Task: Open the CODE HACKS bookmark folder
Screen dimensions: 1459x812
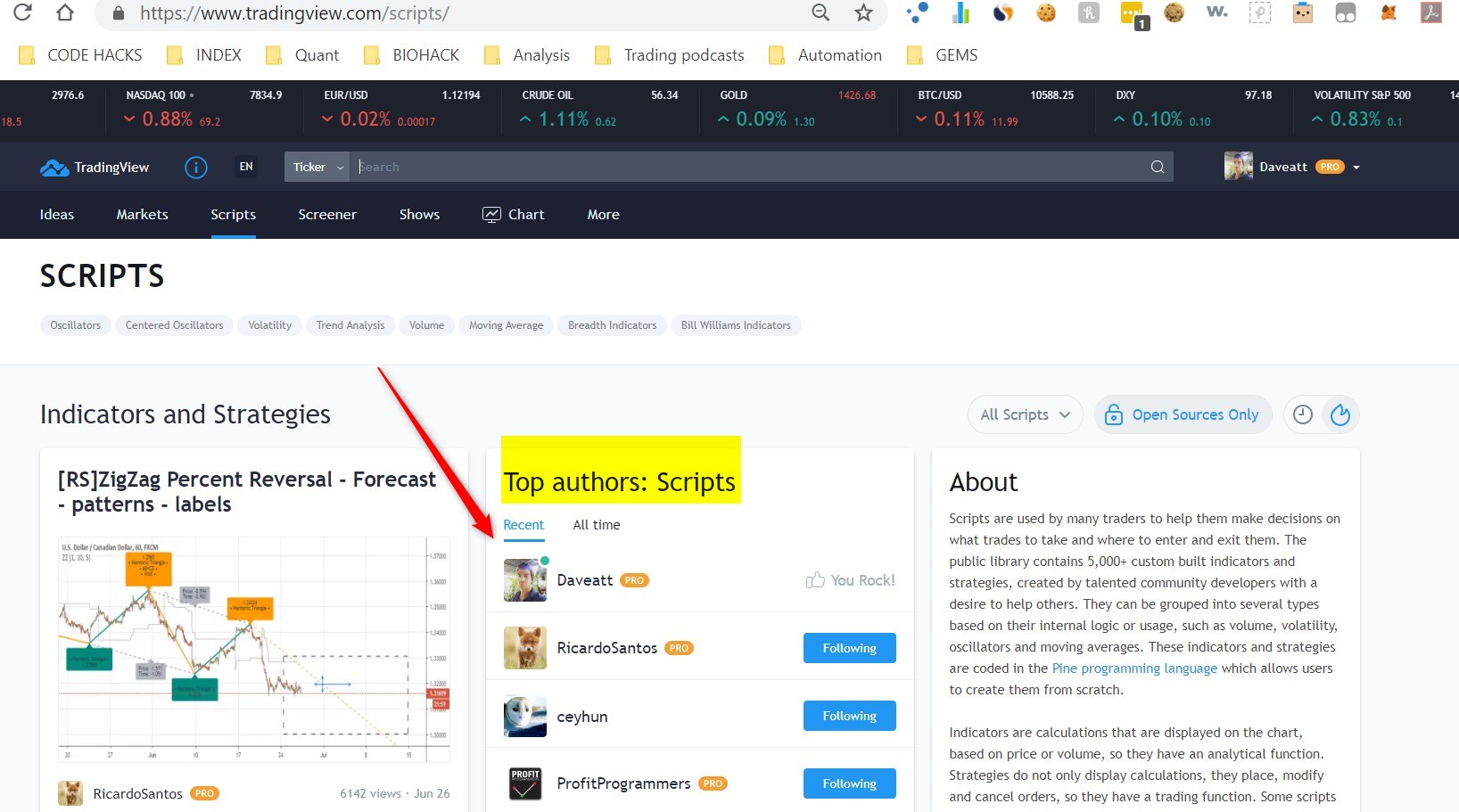Action: [80, 55]
